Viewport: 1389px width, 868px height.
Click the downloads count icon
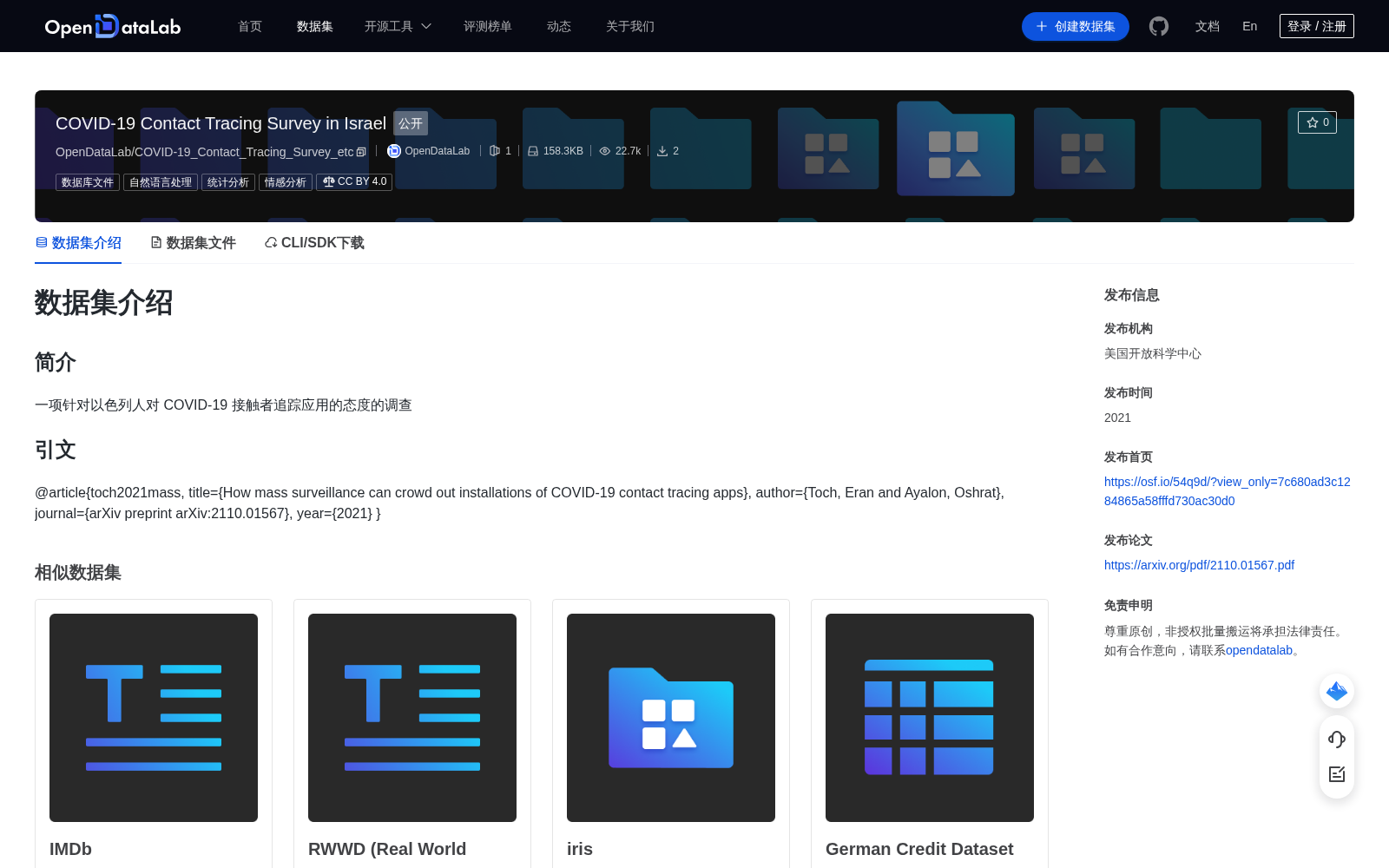pyautogui.click(x=662, y=151)
